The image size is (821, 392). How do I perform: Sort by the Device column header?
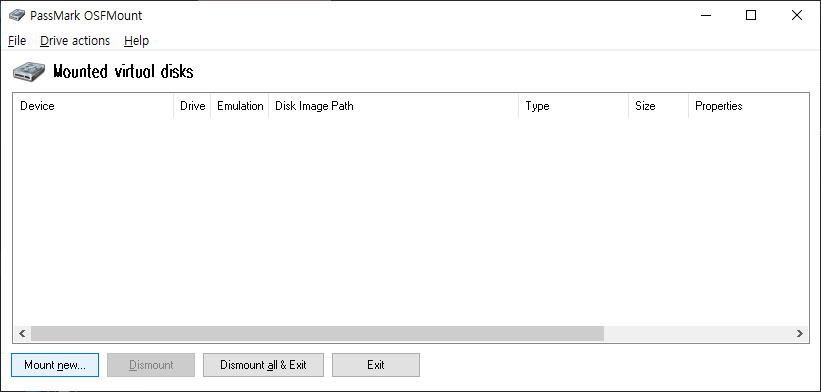93,106
